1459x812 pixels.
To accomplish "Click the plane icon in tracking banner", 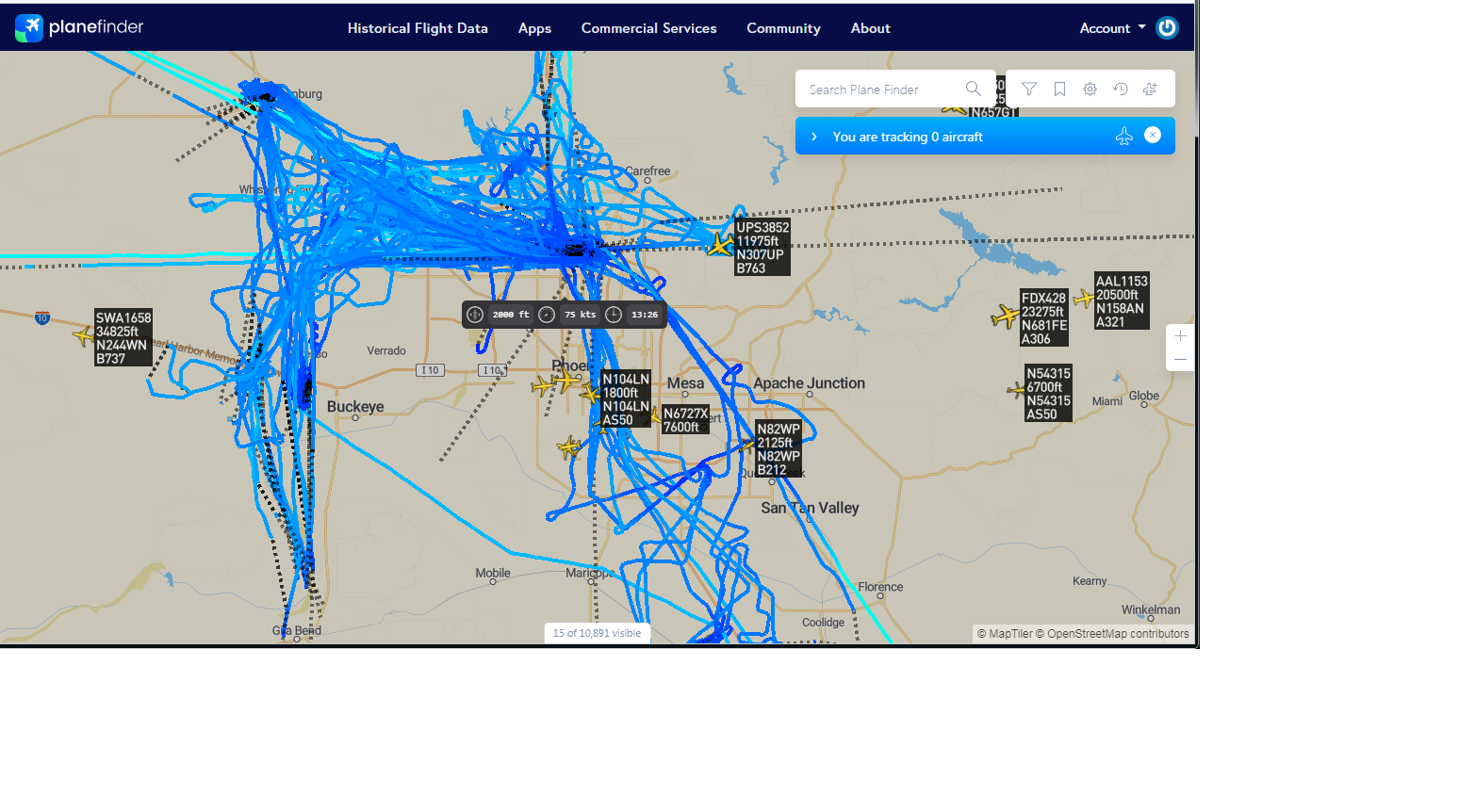I will pos(1123,137).
